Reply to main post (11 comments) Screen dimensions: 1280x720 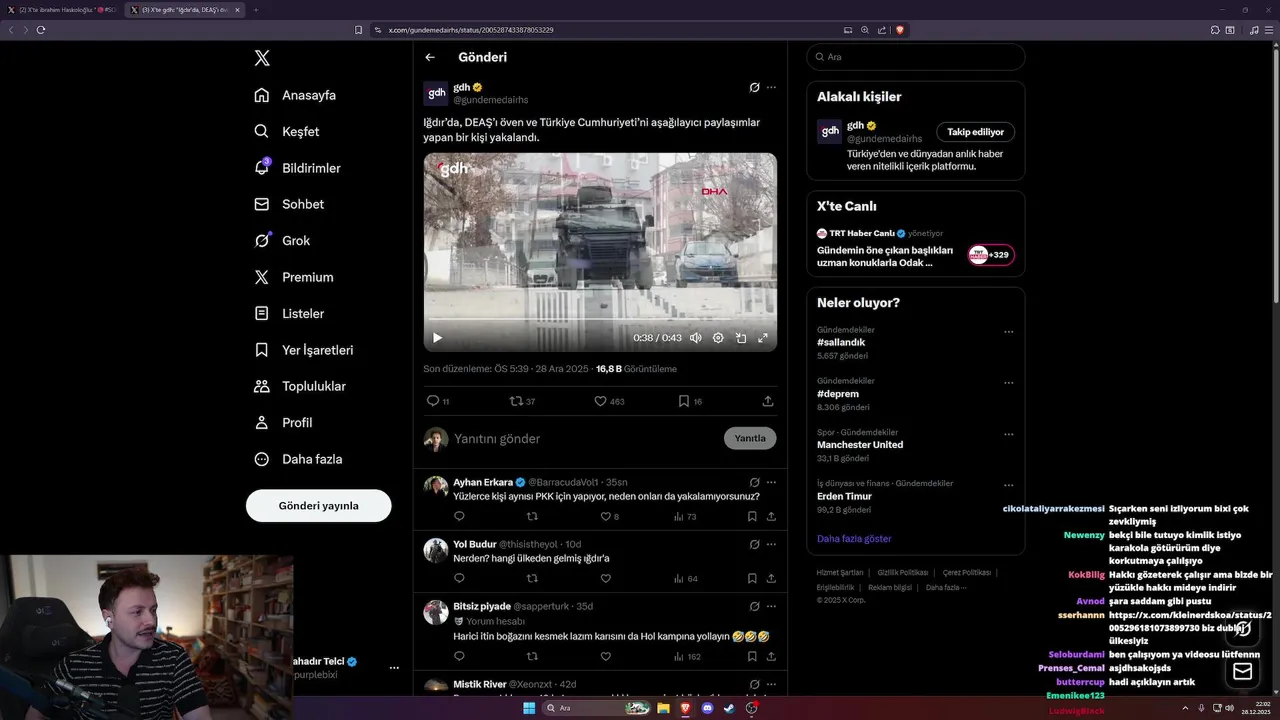tap(438, 401)
